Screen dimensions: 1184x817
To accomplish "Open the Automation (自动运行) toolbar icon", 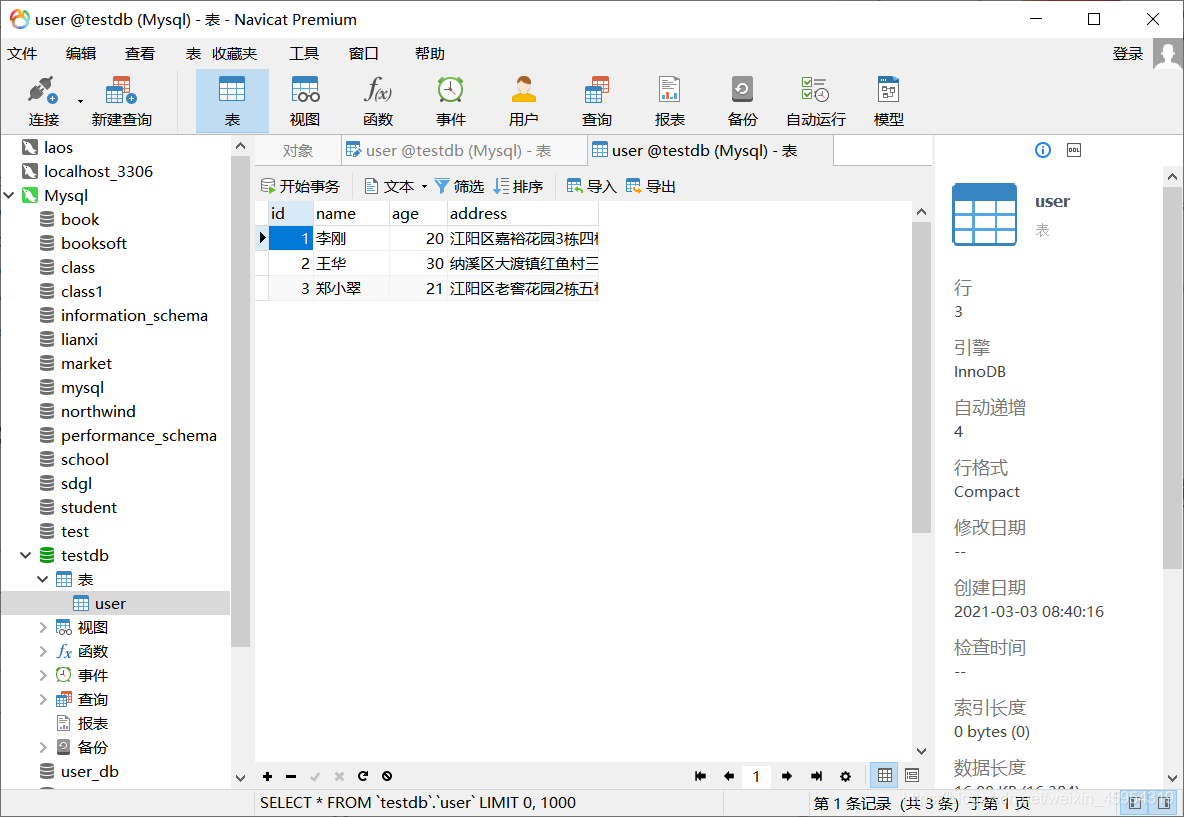I will point(816,100).
